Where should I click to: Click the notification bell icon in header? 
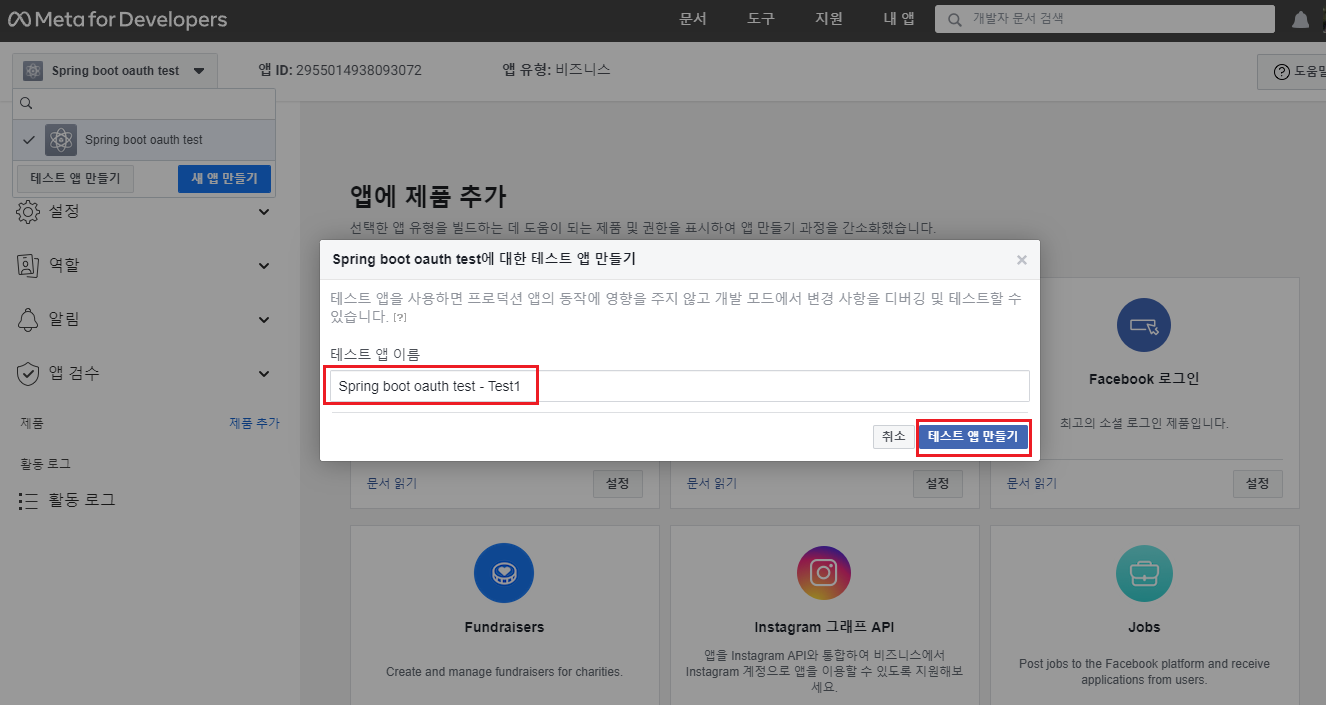click(x=1300, y=19)
